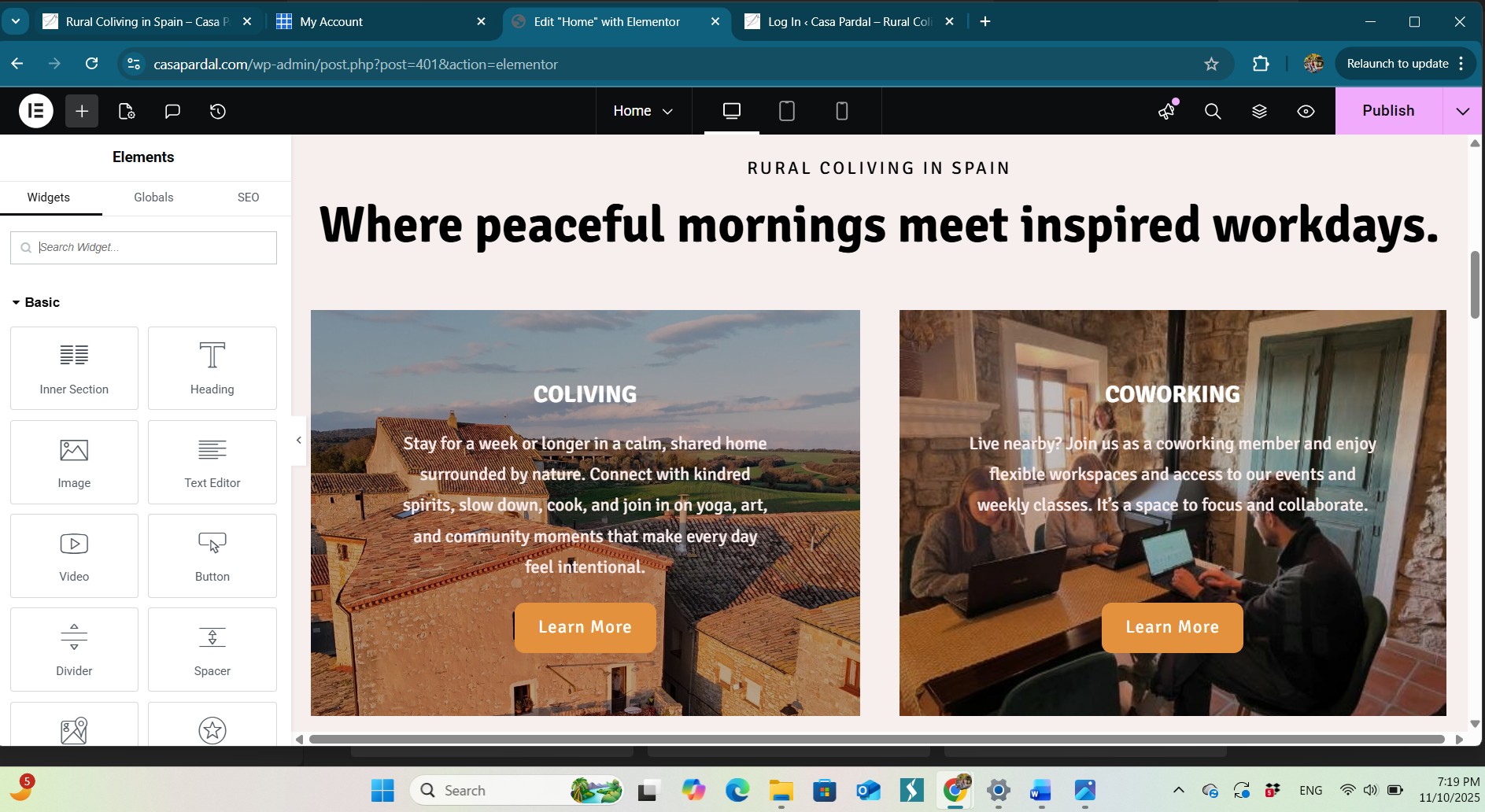Open the revision History icon
1485x812 pixels.
[218, 111]
